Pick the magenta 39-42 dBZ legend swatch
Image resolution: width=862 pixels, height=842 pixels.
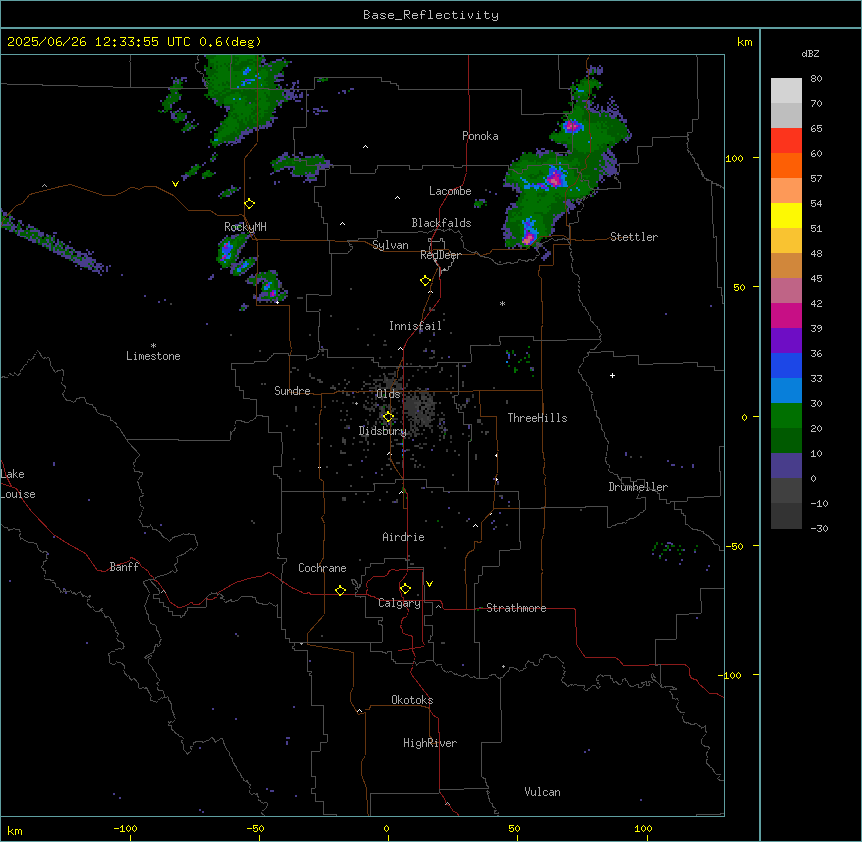(x=786, y=315)
